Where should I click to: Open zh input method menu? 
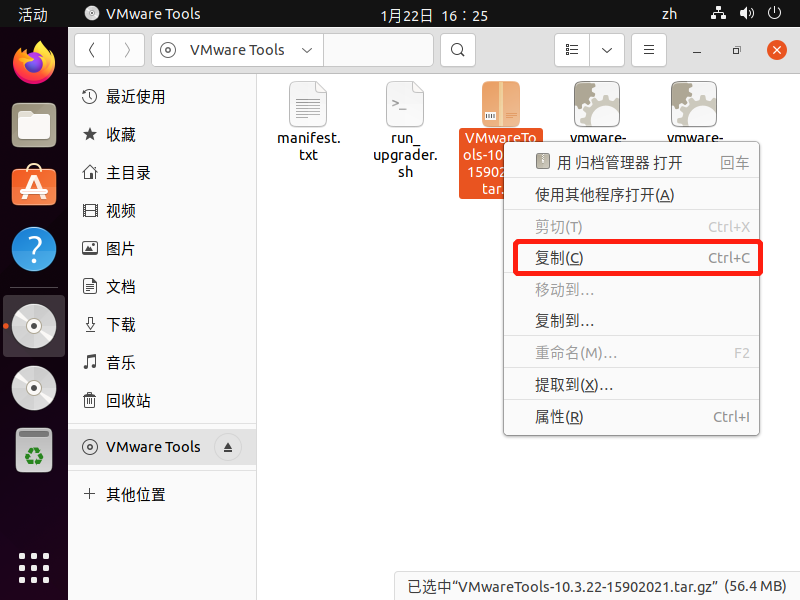pos(669,14)
